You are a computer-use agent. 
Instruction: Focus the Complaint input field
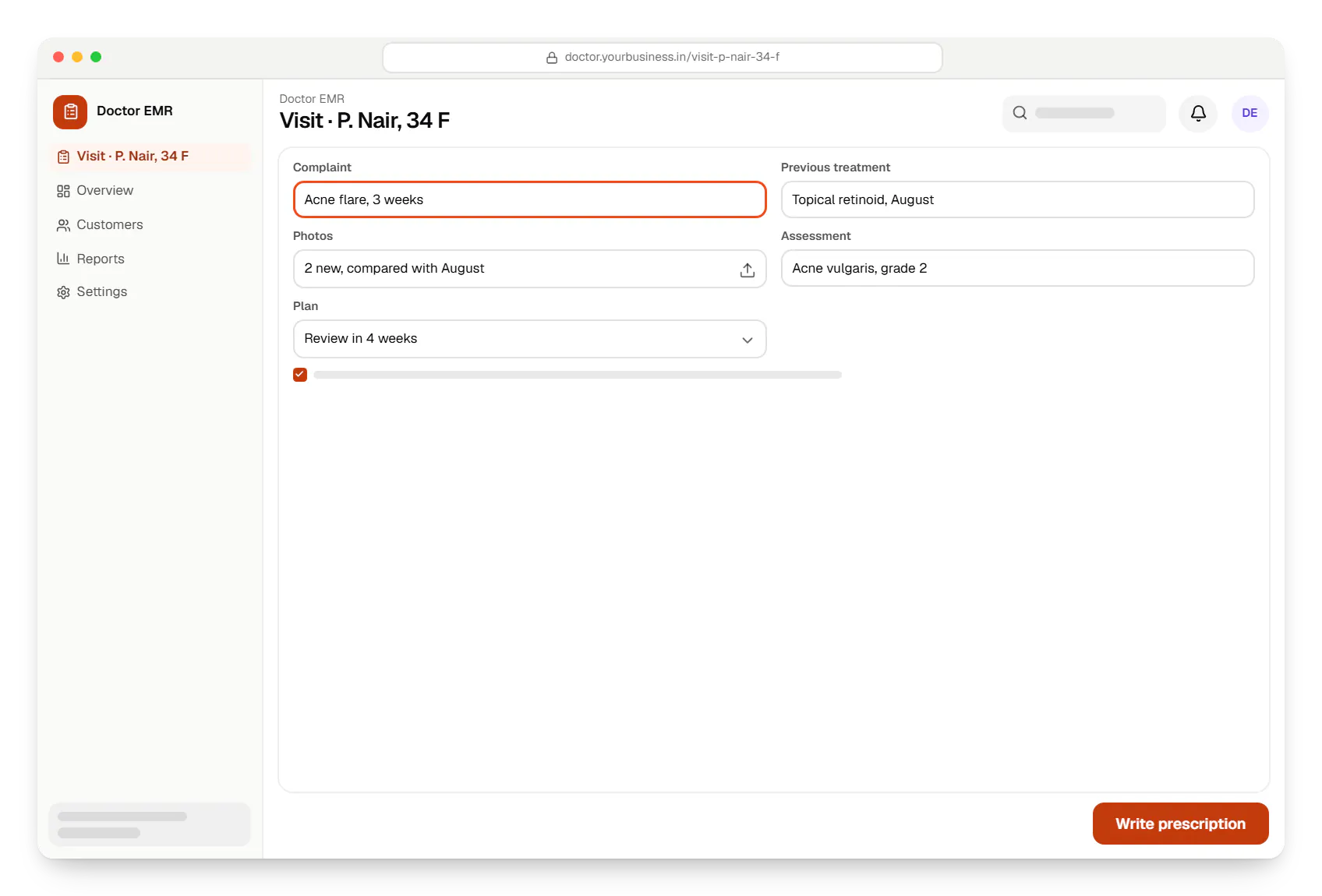(529, 199)
